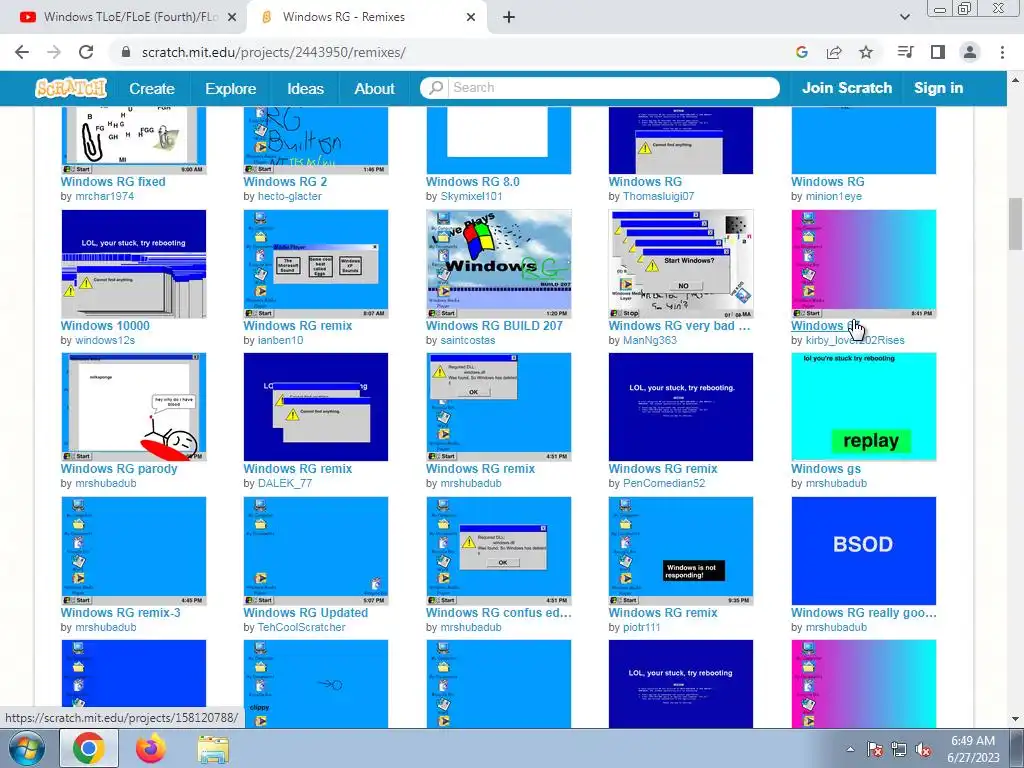View site security lock icon

tap(126, 52)
